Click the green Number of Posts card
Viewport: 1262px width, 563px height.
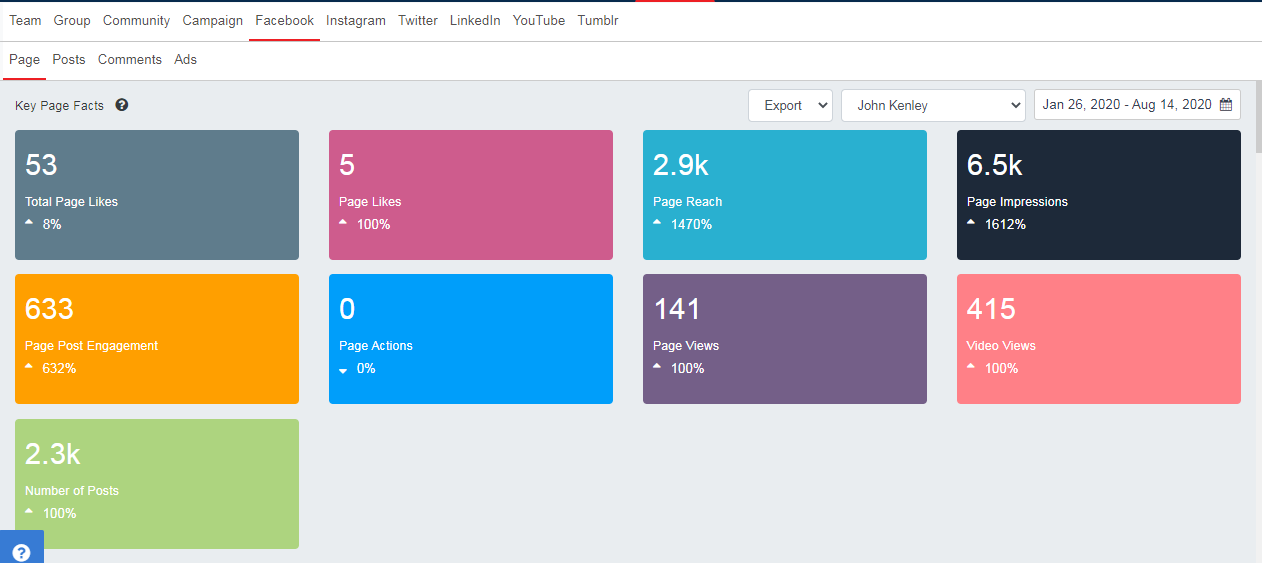click(157, 484)
